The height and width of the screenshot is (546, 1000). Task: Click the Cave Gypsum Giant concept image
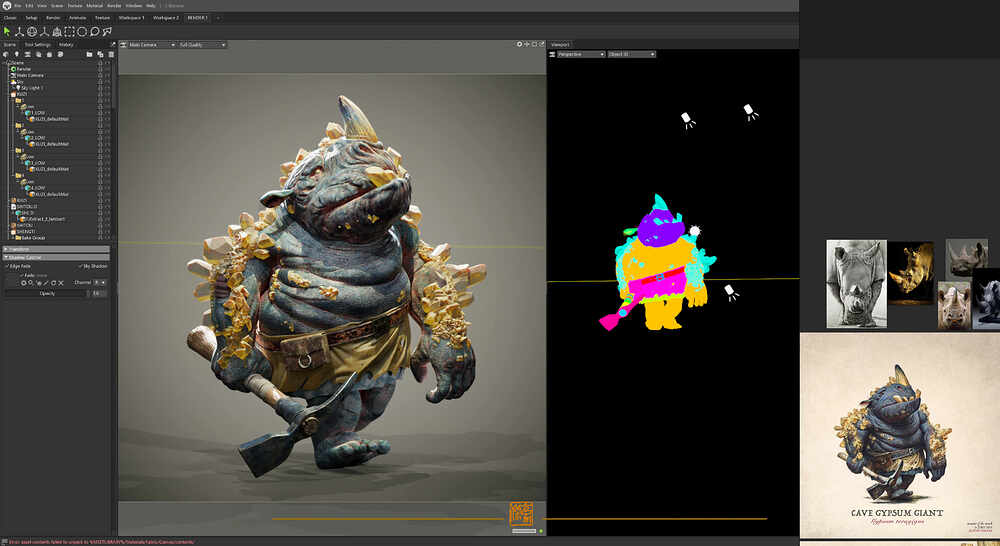900,435
